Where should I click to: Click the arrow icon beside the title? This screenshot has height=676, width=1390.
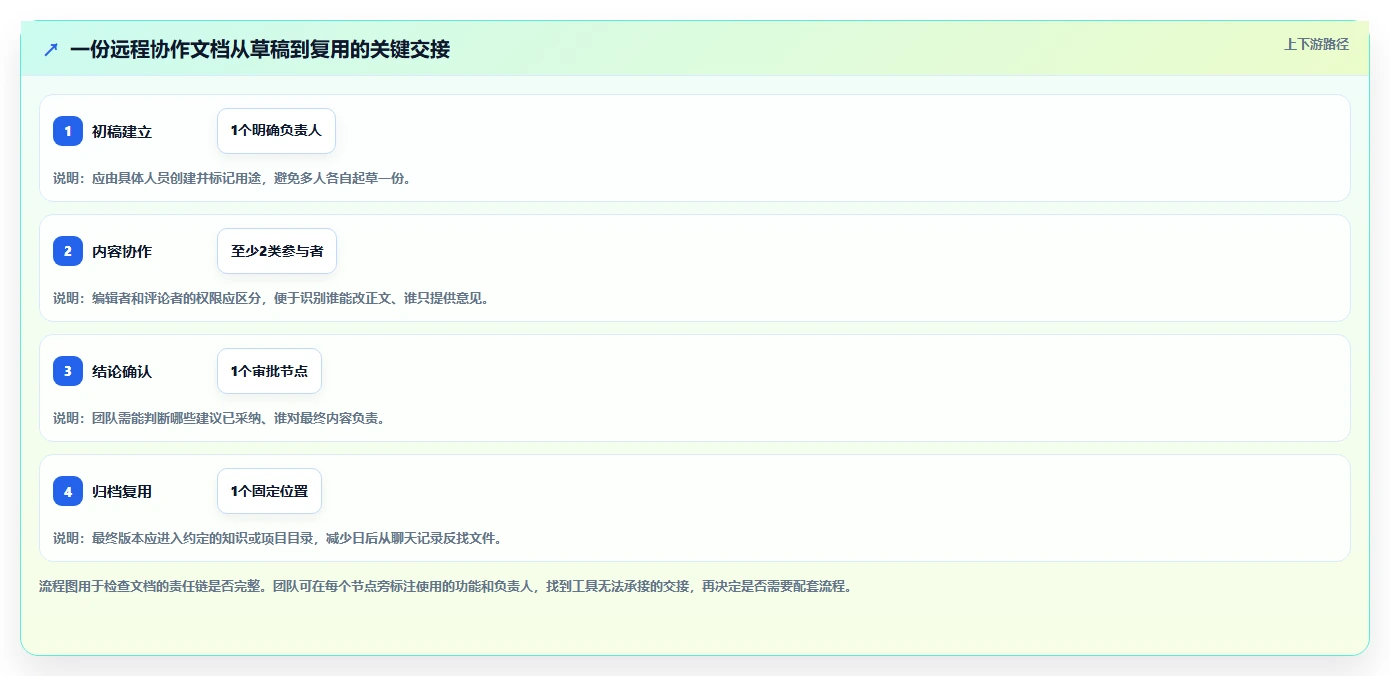(x=51, y=49)
